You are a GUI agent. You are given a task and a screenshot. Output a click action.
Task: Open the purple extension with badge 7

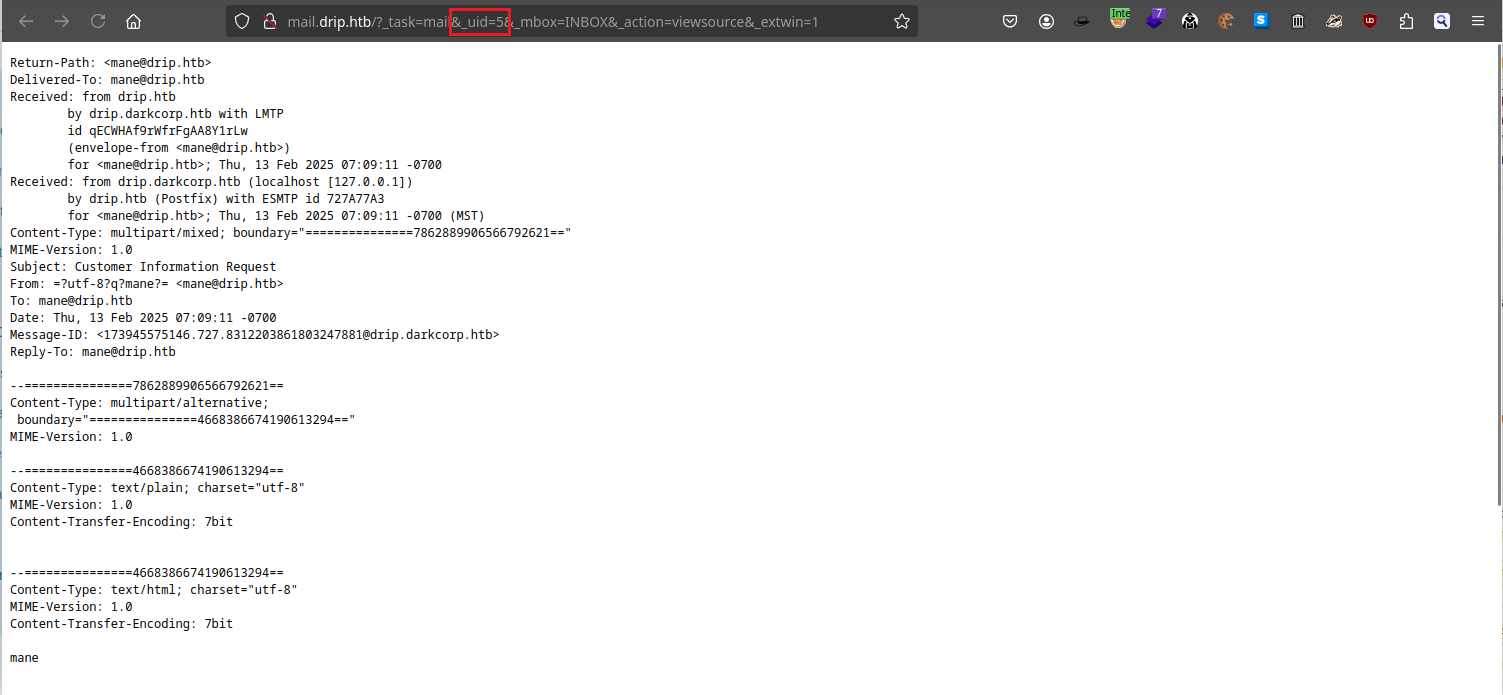coord(1155,20)
